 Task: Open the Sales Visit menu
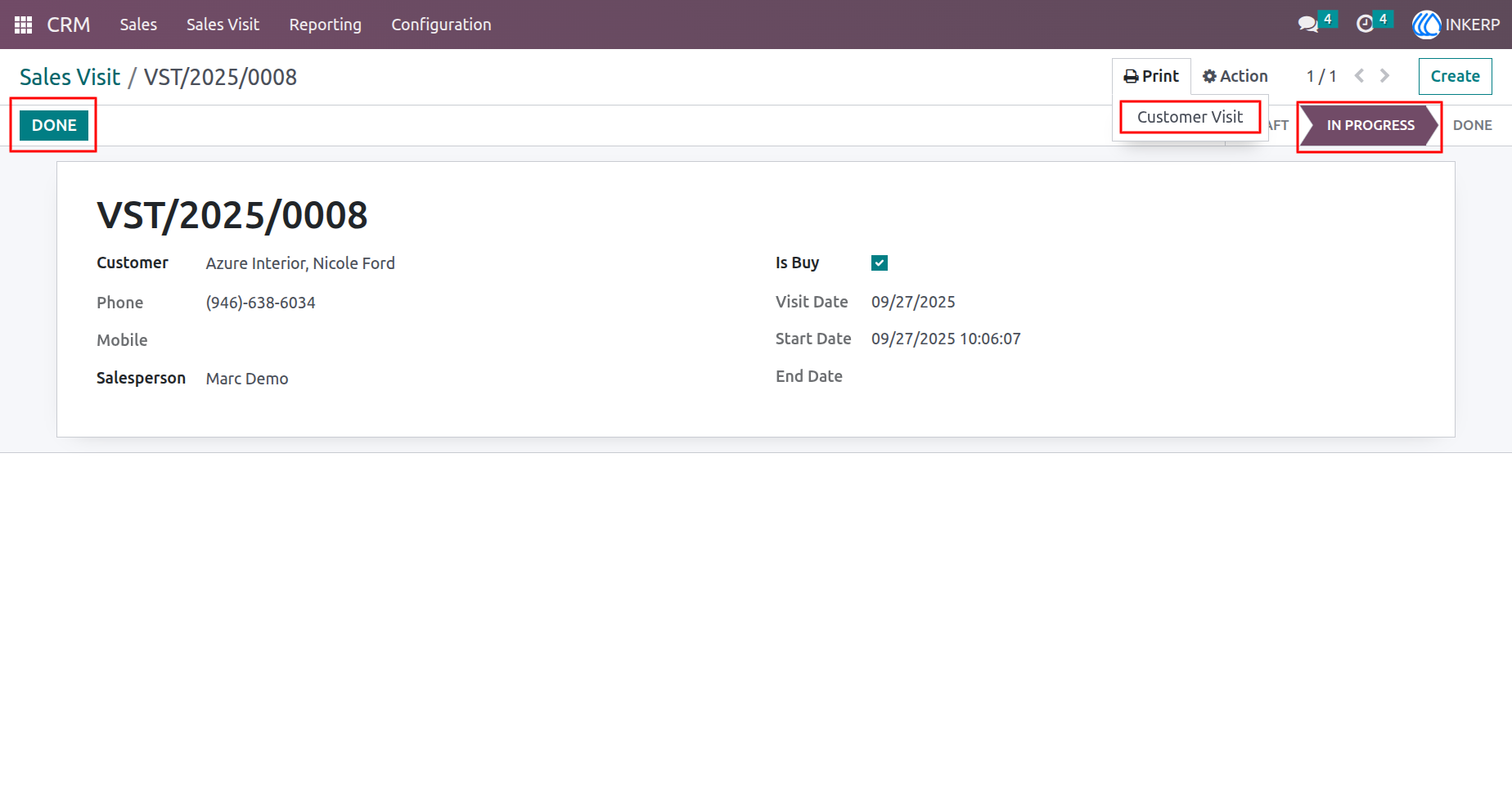[x=223, y=25]
